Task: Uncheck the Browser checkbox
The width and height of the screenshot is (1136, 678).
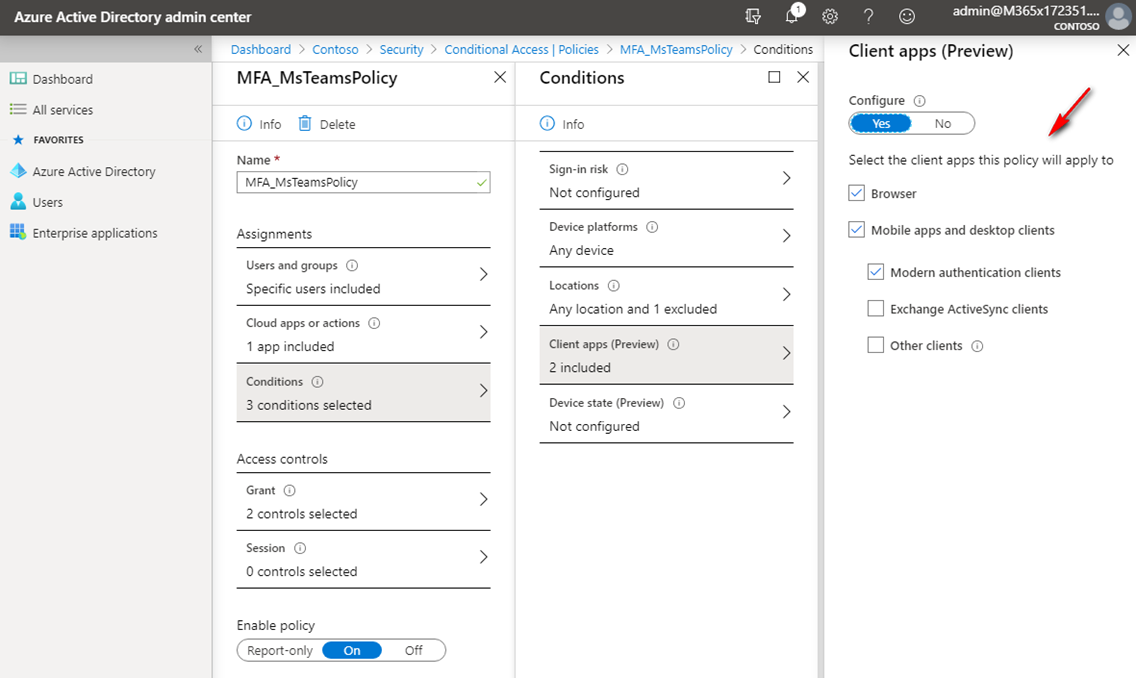Action: tap(856, 193)
